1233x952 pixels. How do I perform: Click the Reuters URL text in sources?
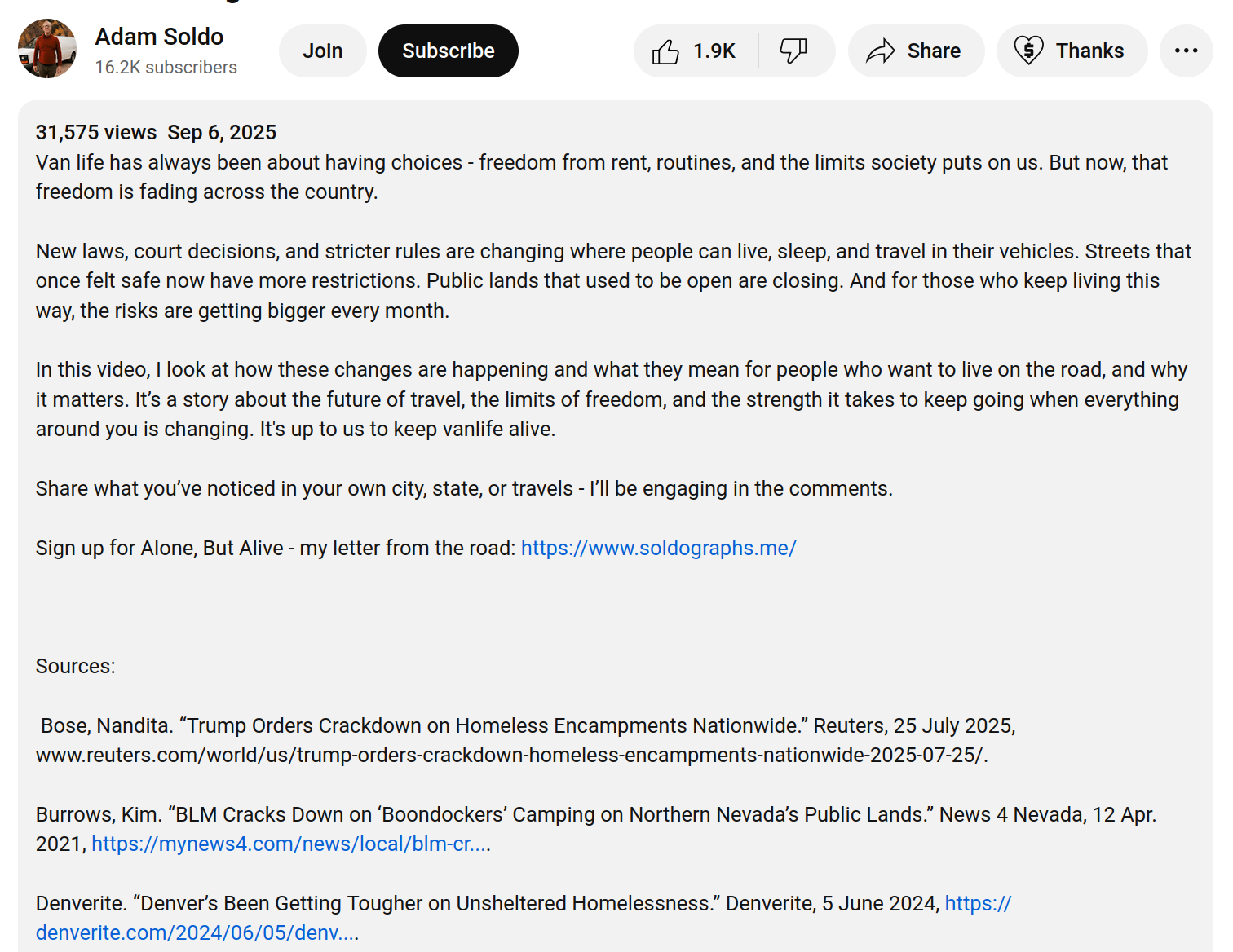tap(511, 755)
